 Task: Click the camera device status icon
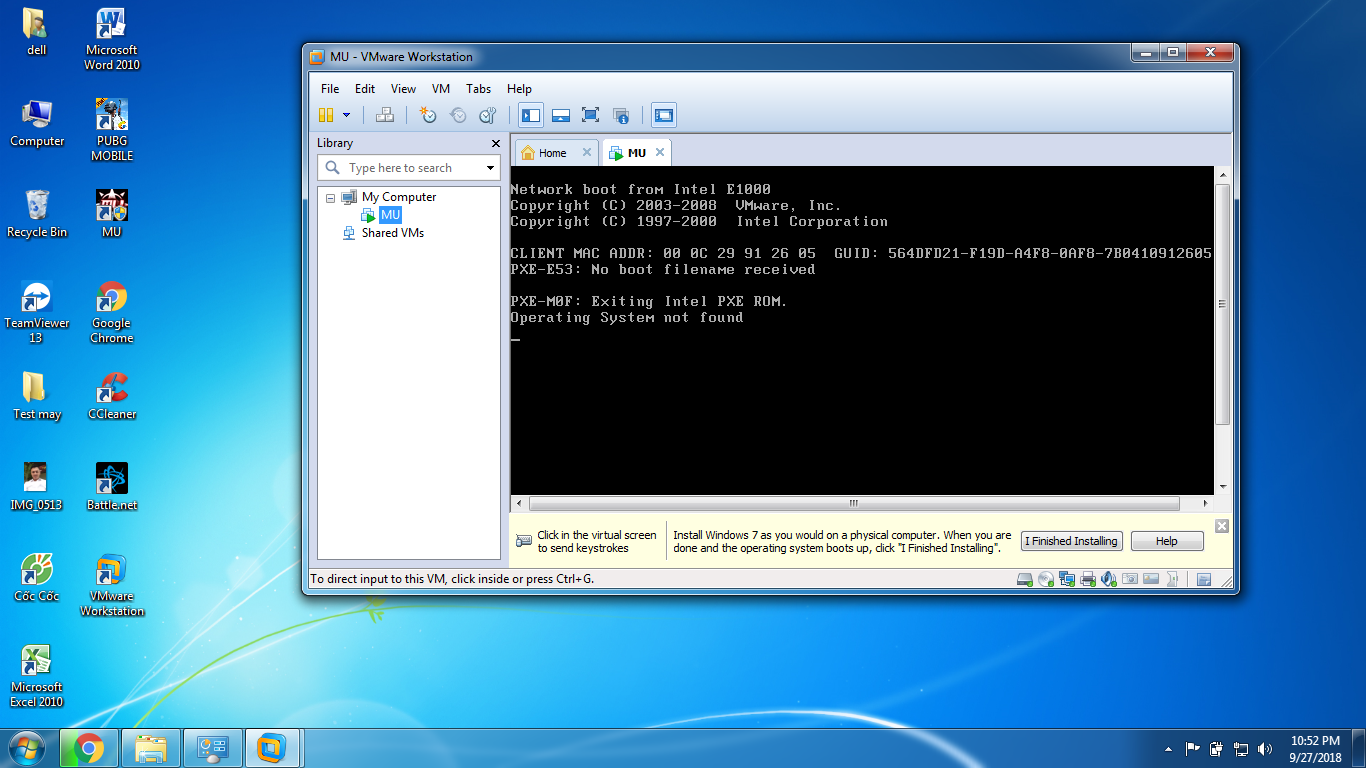click(1130, 579)
